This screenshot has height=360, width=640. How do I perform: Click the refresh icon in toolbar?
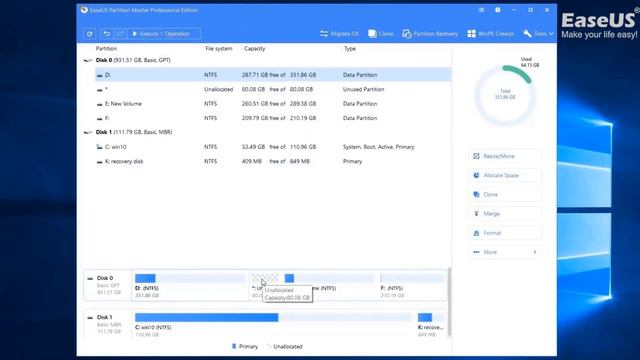click(x=89, y=34)
